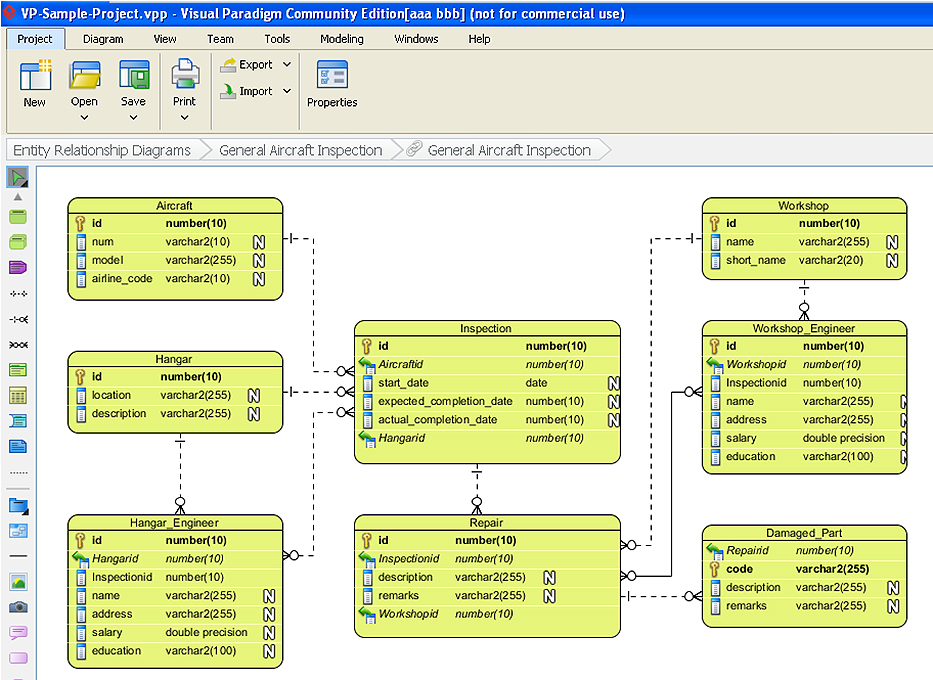This screenshot has height=680, width=933.
Task: Select the arrow pointer selection tool
Action: (x=18, y=178)
